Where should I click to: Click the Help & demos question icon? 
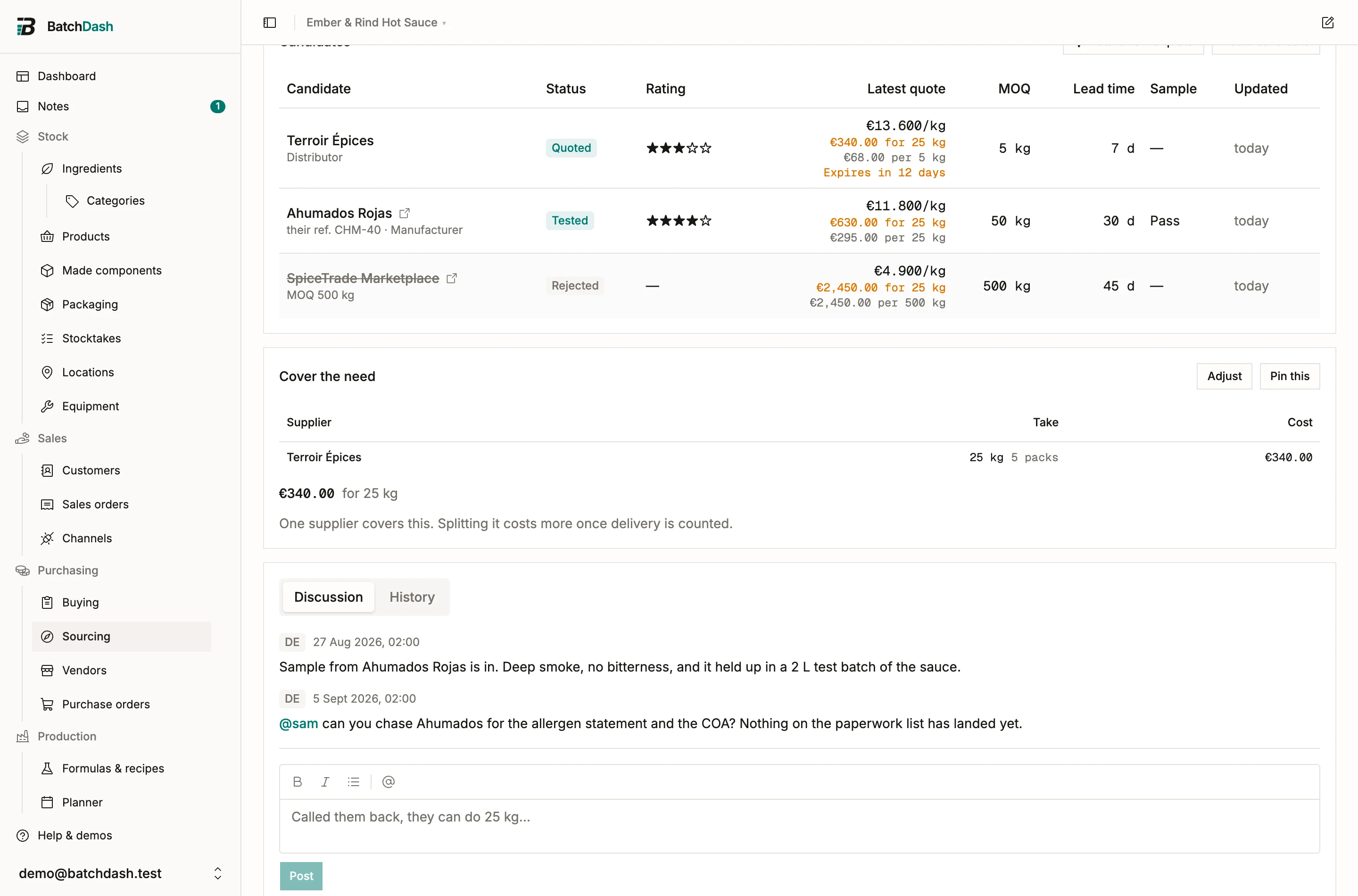(23, 836)
